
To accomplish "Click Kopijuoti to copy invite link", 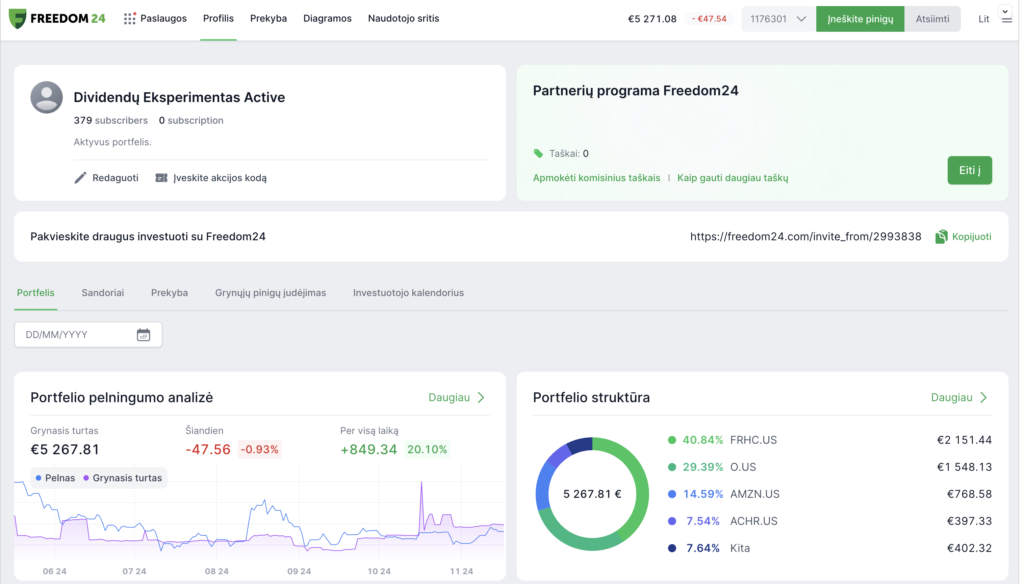I will pyautogui.click(x=971, y=236).
